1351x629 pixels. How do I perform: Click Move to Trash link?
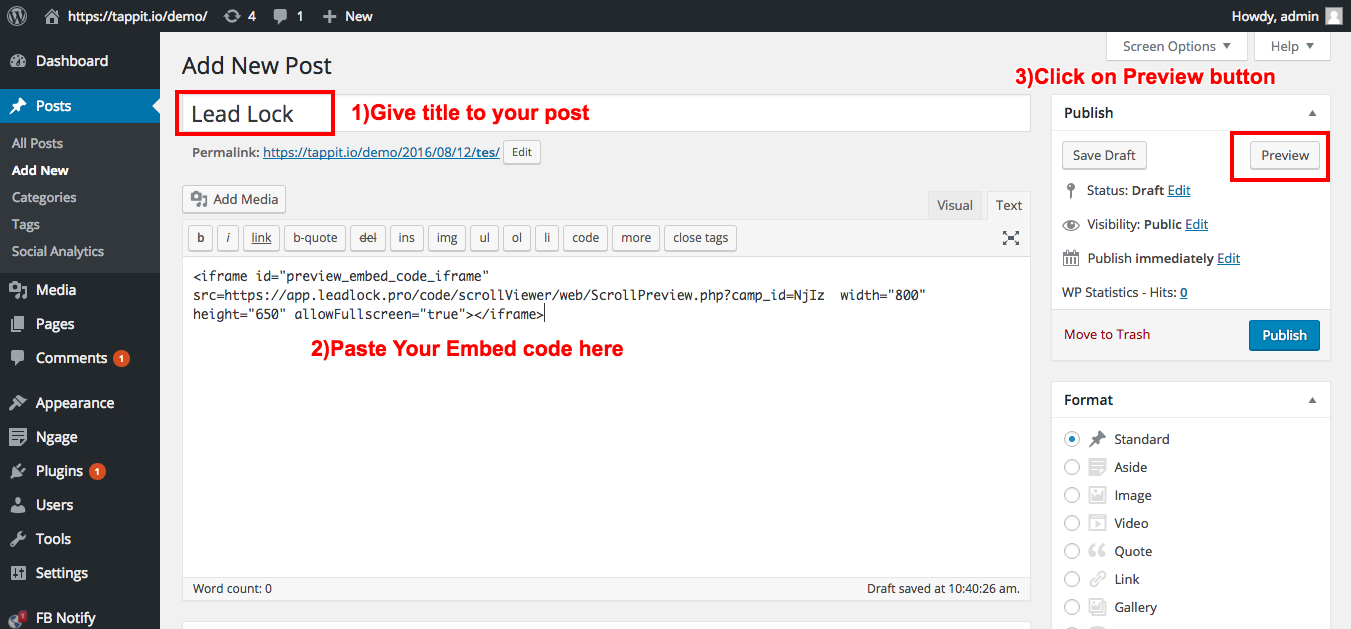(x=1107, y=334)
